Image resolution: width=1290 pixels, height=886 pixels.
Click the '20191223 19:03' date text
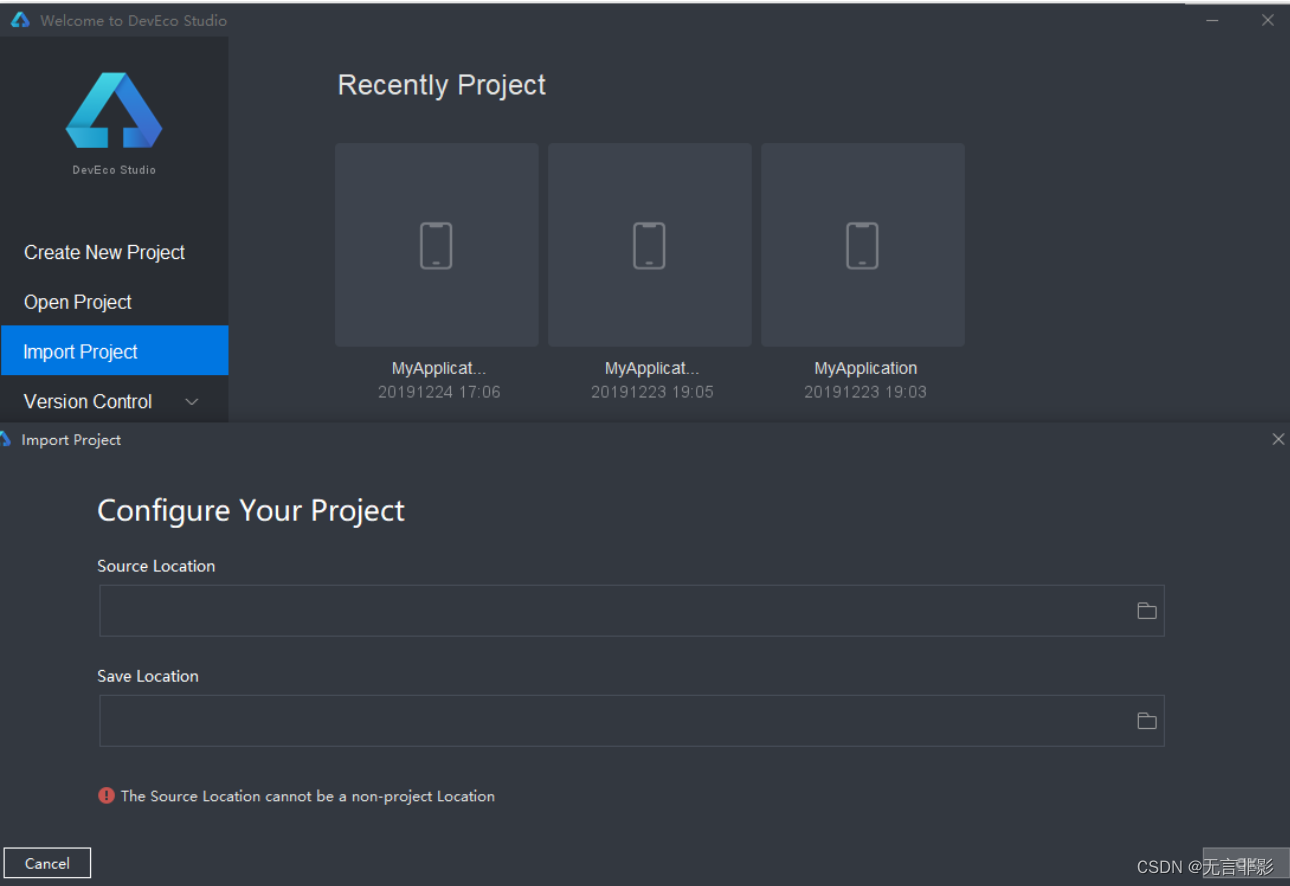[865, 392]
